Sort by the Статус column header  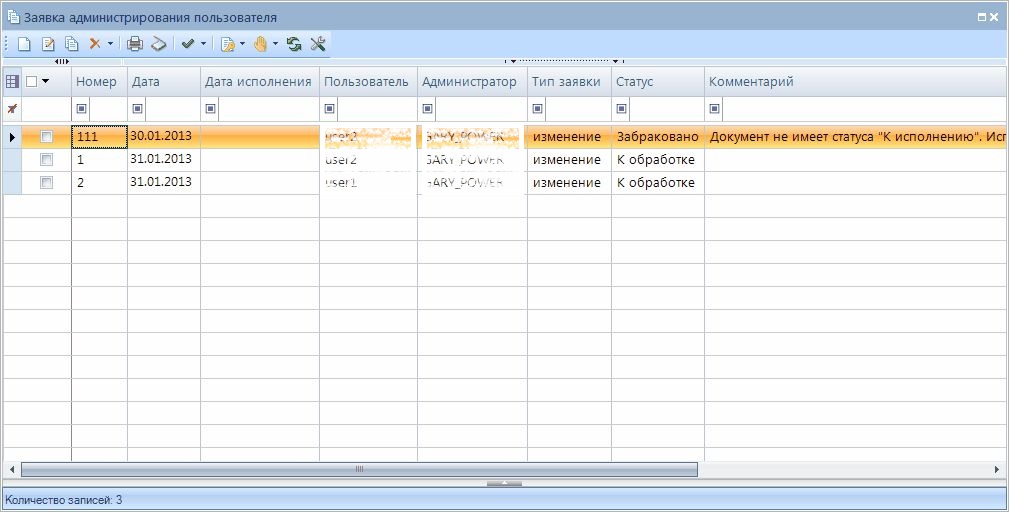click(634, 82)
